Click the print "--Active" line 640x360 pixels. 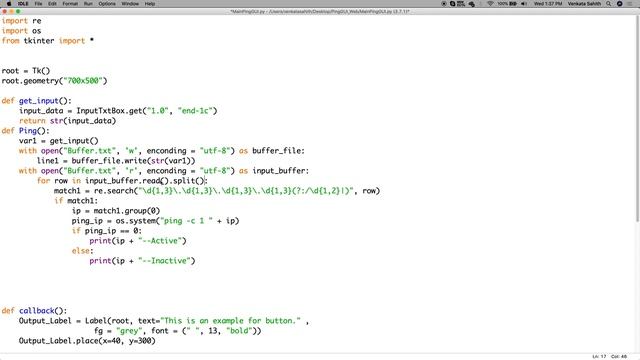(138, 241)
